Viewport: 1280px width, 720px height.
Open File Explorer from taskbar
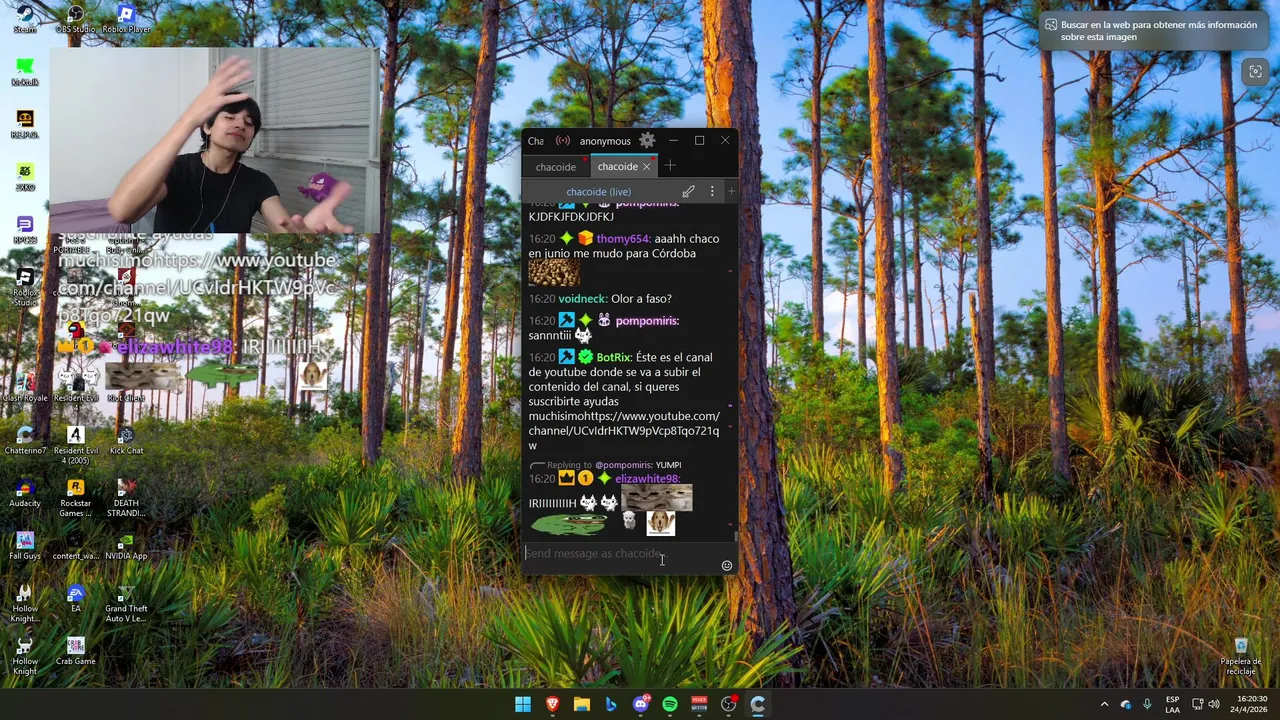click(x=582, y=704)
